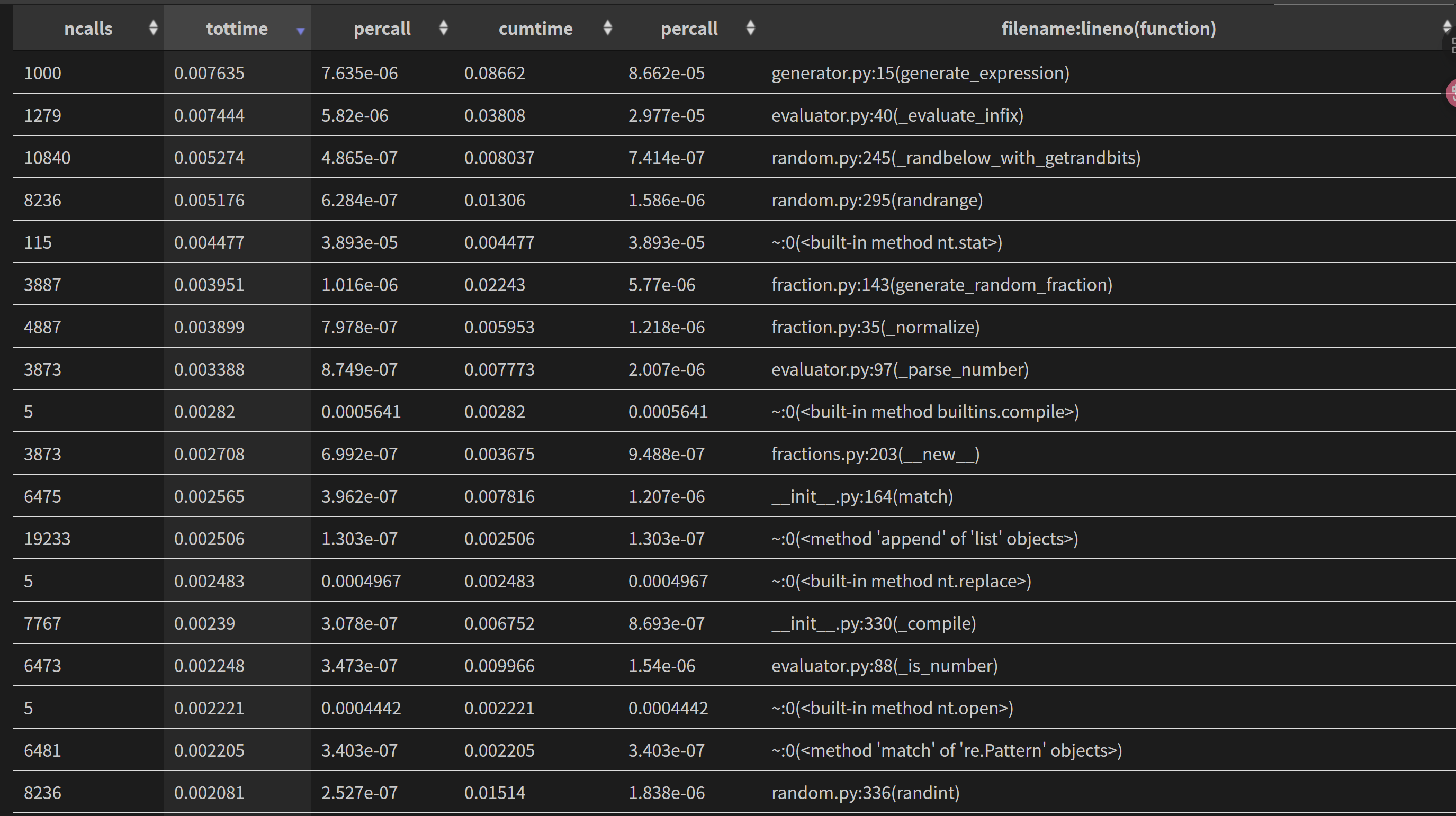Click the evaluator.py:88(_is_number) row
The height and width of the screenshot is (816, 1456).
(x=884, y=666)
